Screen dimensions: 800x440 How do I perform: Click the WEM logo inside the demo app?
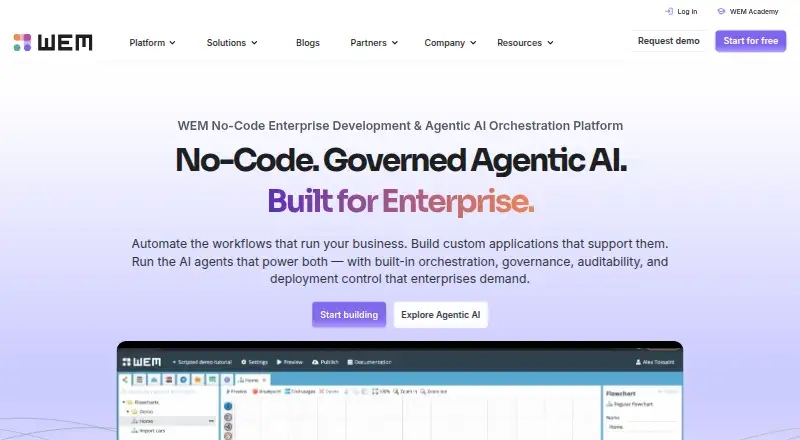(x=141, y=362)
